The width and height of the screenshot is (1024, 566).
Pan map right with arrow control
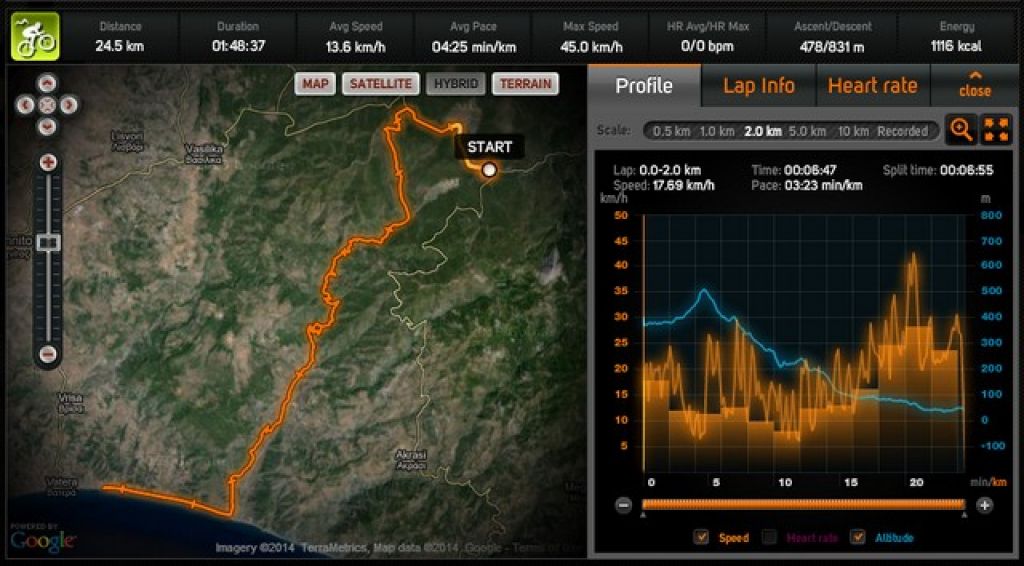[68, 104]
